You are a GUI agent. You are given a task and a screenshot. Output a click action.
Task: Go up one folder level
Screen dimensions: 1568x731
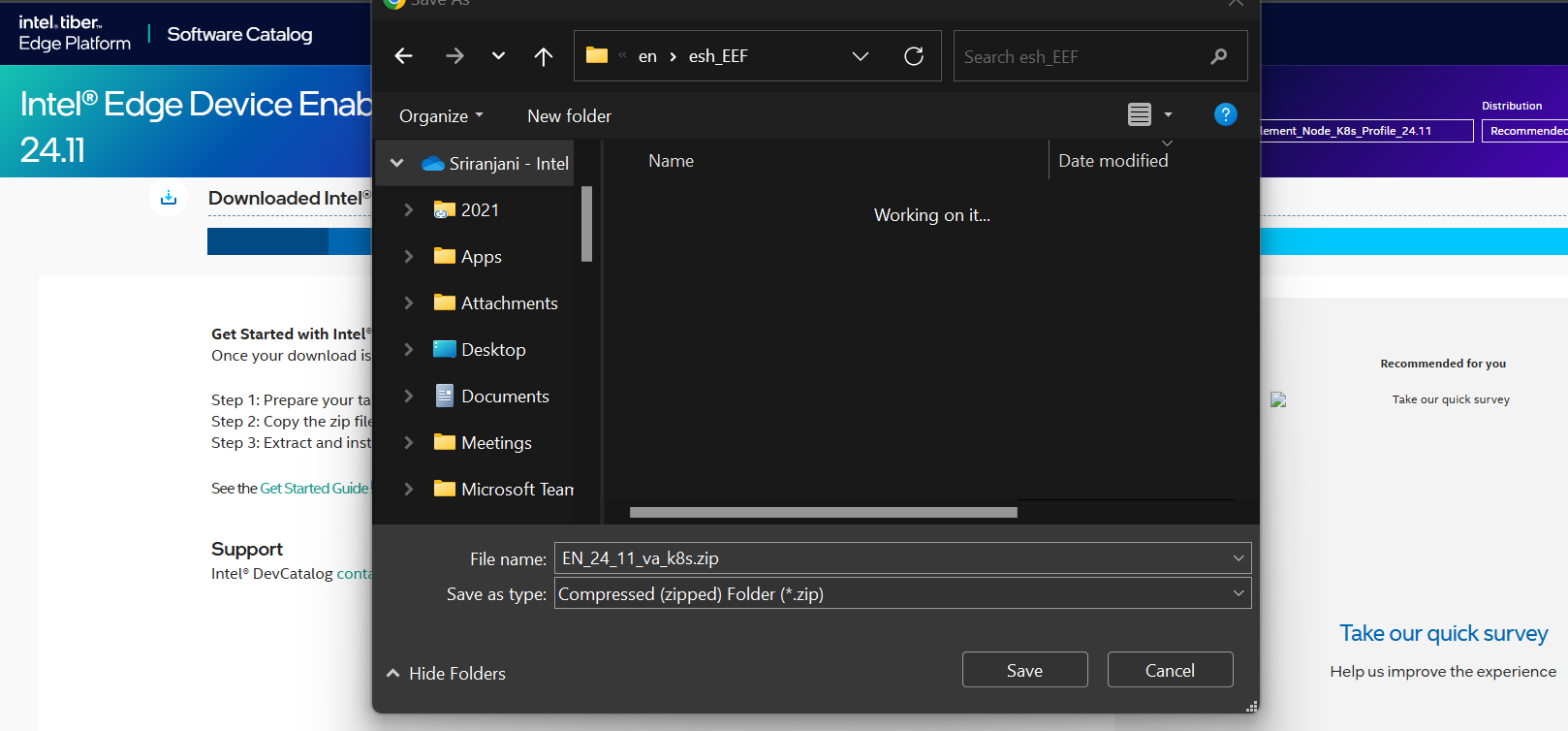tap(544, 56)
